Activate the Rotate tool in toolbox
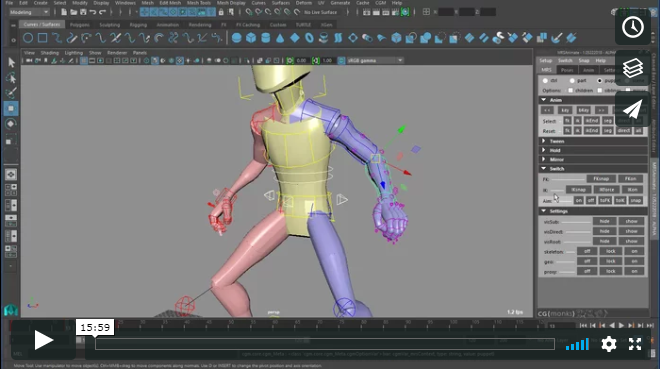Viewport: 660px width, 369px height. coord(11,124)
